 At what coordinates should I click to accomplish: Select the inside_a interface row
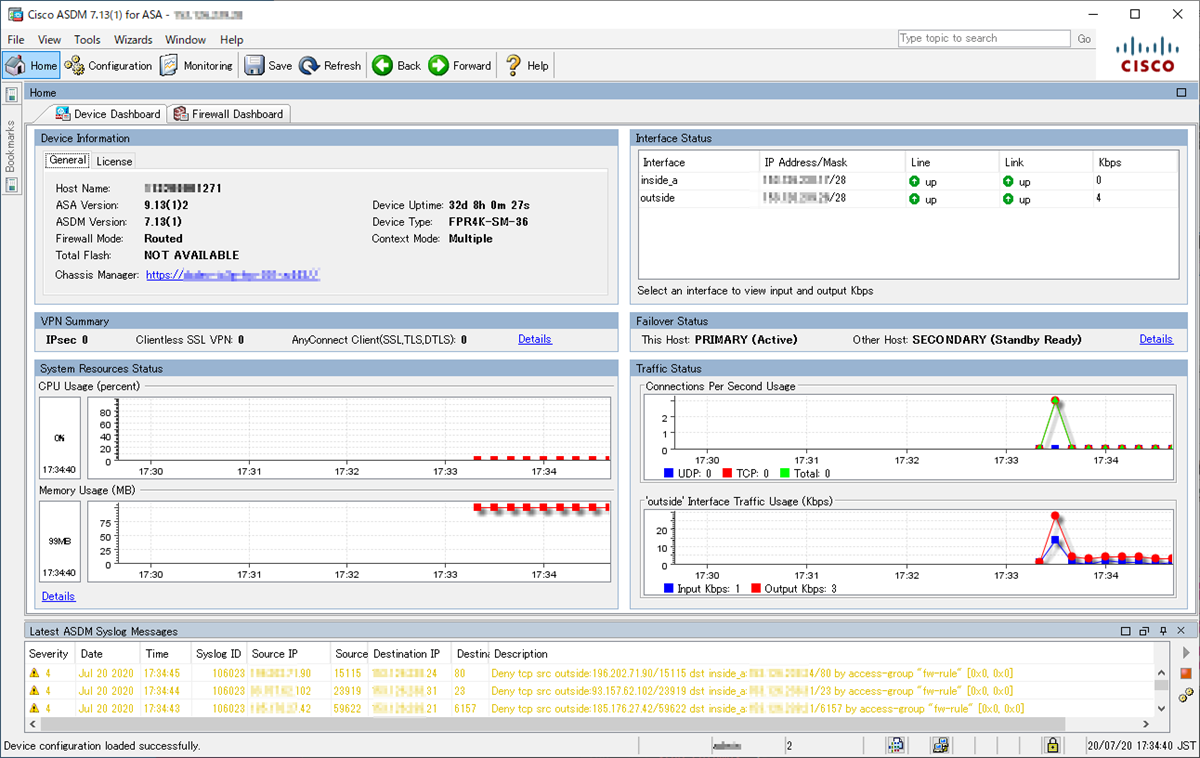[x=908, y=181]
